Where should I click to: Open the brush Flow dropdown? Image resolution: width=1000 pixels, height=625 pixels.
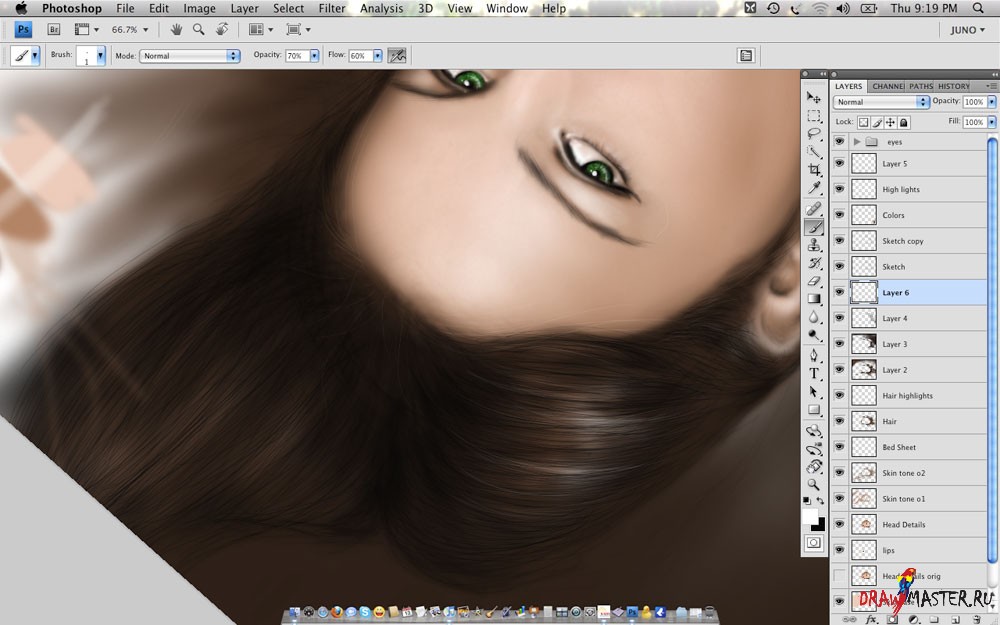pyautogui.click(x=378, y=56)
